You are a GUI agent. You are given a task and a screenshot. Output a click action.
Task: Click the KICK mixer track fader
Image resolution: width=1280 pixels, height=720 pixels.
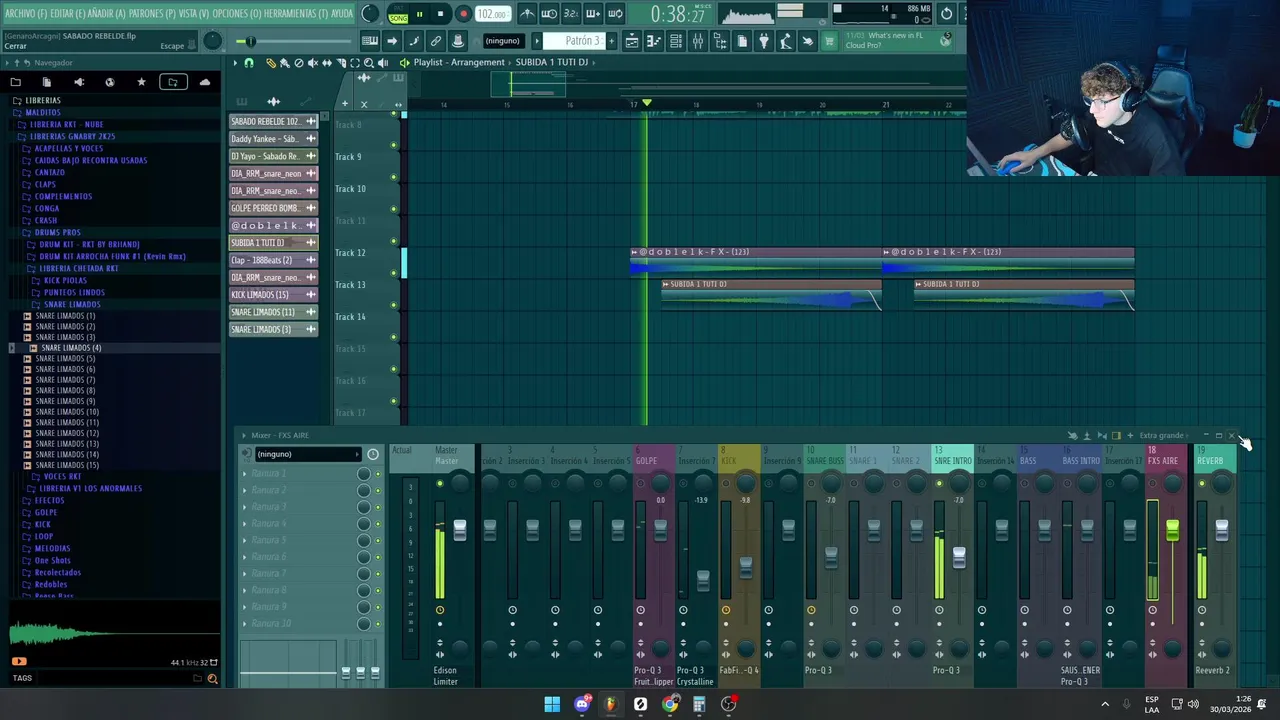click(x=745, y=567)
